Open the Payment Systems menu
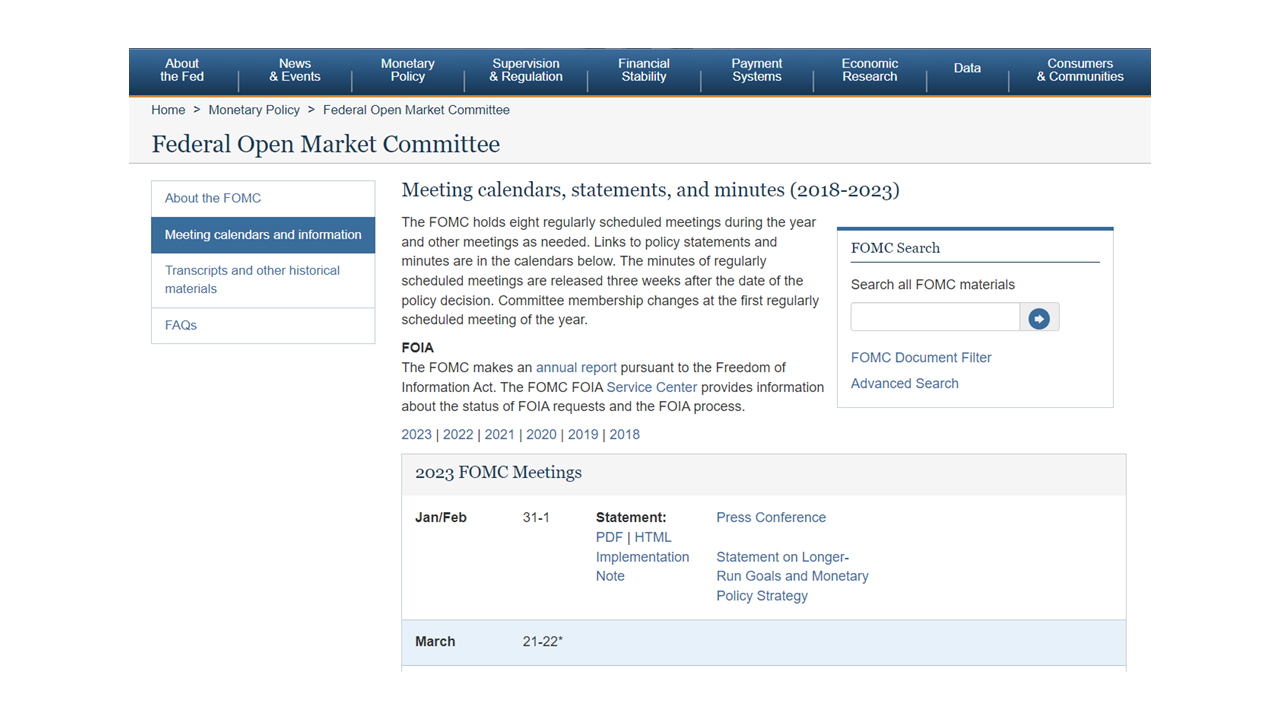Viewport: 1280px width, 720px height. click(x=757, y=70)
